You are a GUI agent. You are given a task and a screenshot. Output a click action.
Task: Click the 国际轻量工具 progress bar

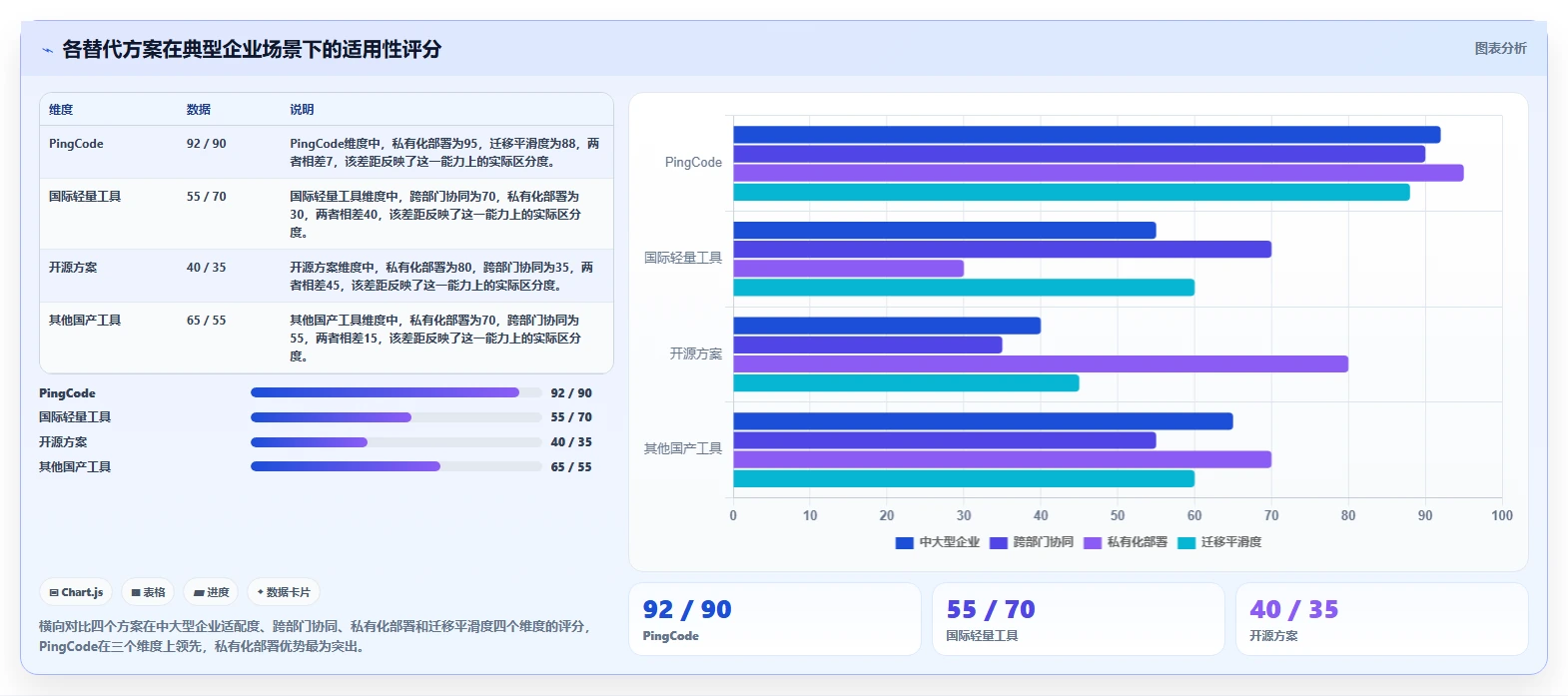click(x=395, y=417)
